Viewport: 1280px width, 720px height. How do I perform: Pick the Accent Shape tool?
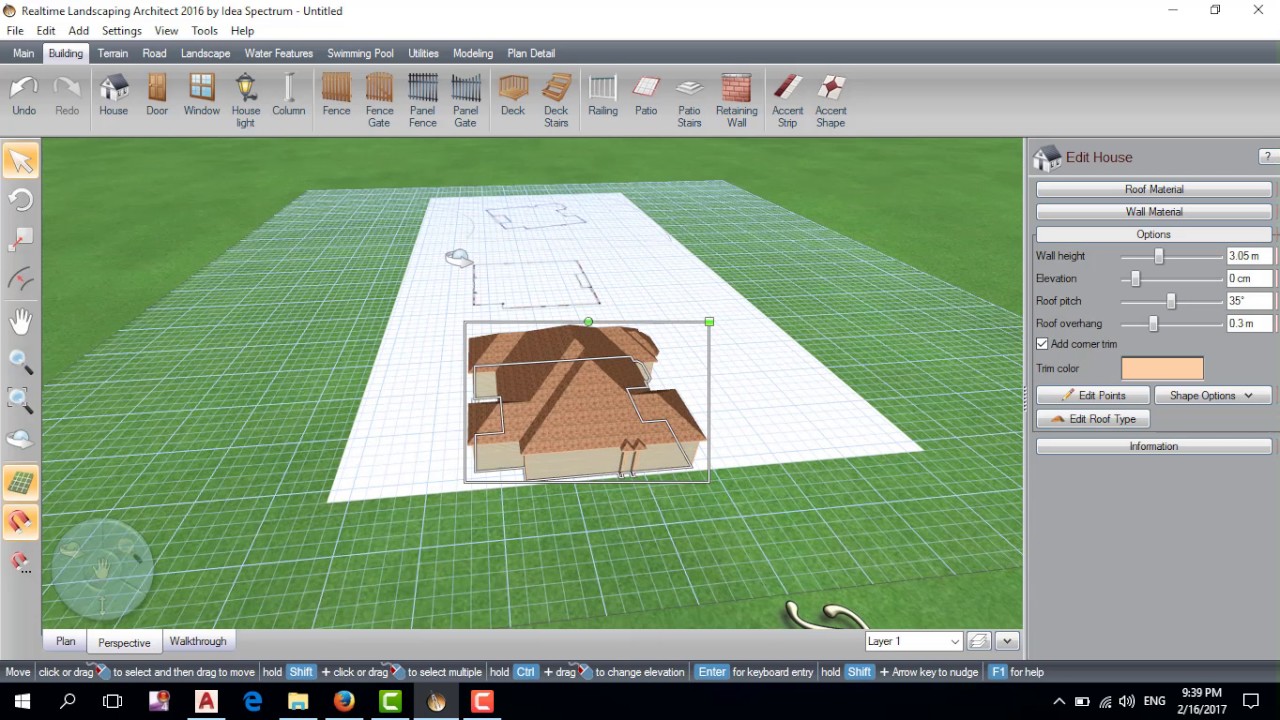830,101
